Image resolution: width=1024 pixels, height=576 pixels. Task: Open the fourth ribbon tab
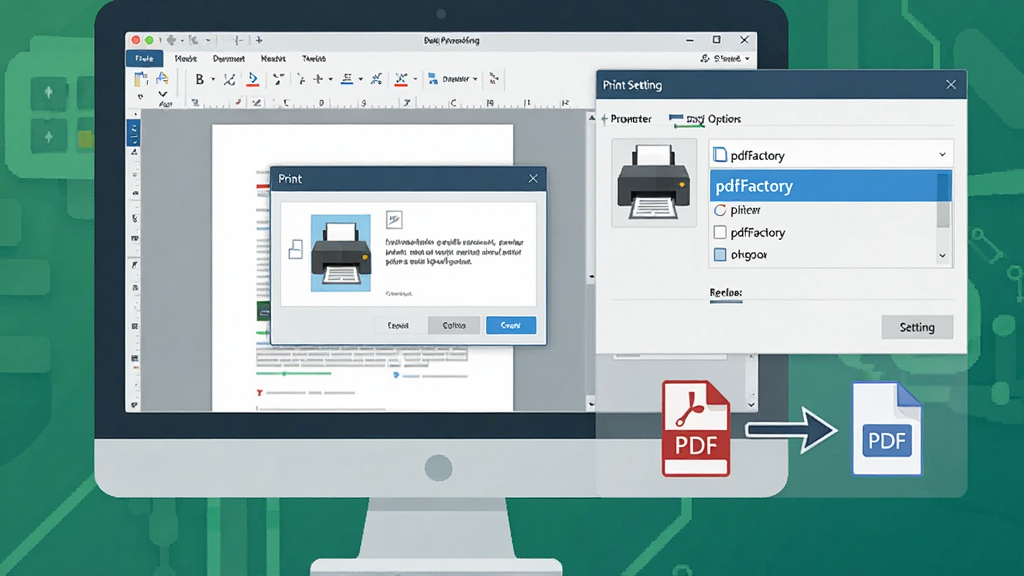[x=273, y=59]
